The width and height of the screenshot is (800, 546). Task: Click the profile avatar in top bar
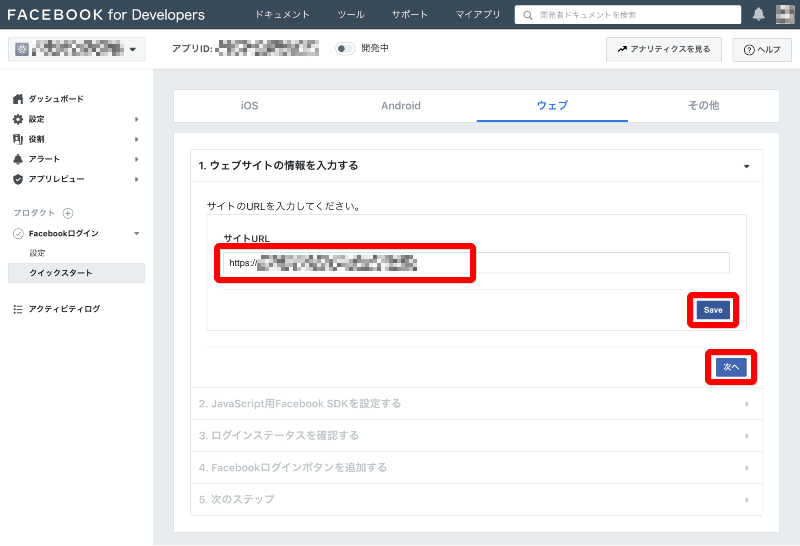click(785, 14)
